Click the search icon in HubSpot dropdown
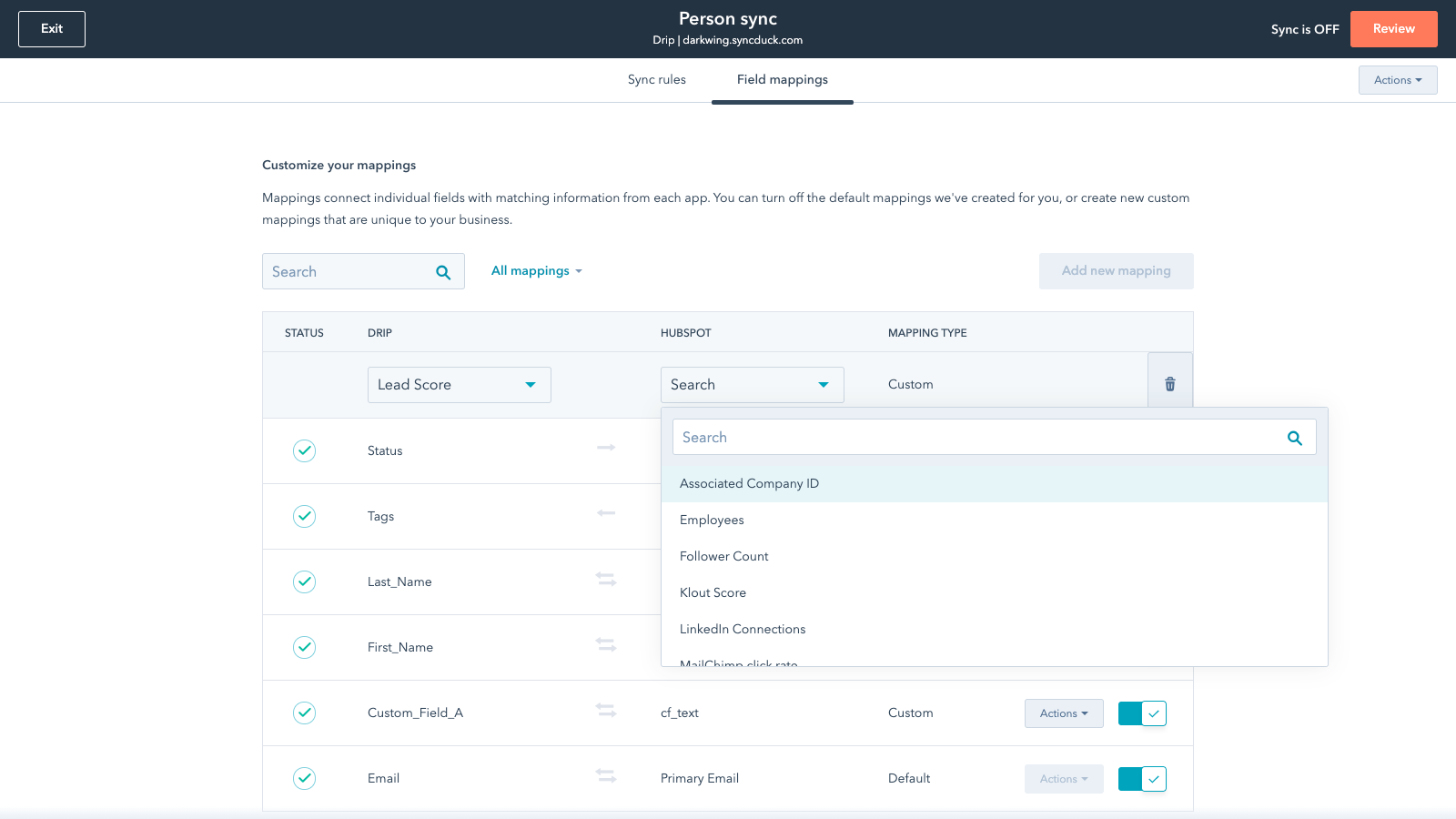Image resolution: width=1456 pixels, height=819 pixels. 1294,438
